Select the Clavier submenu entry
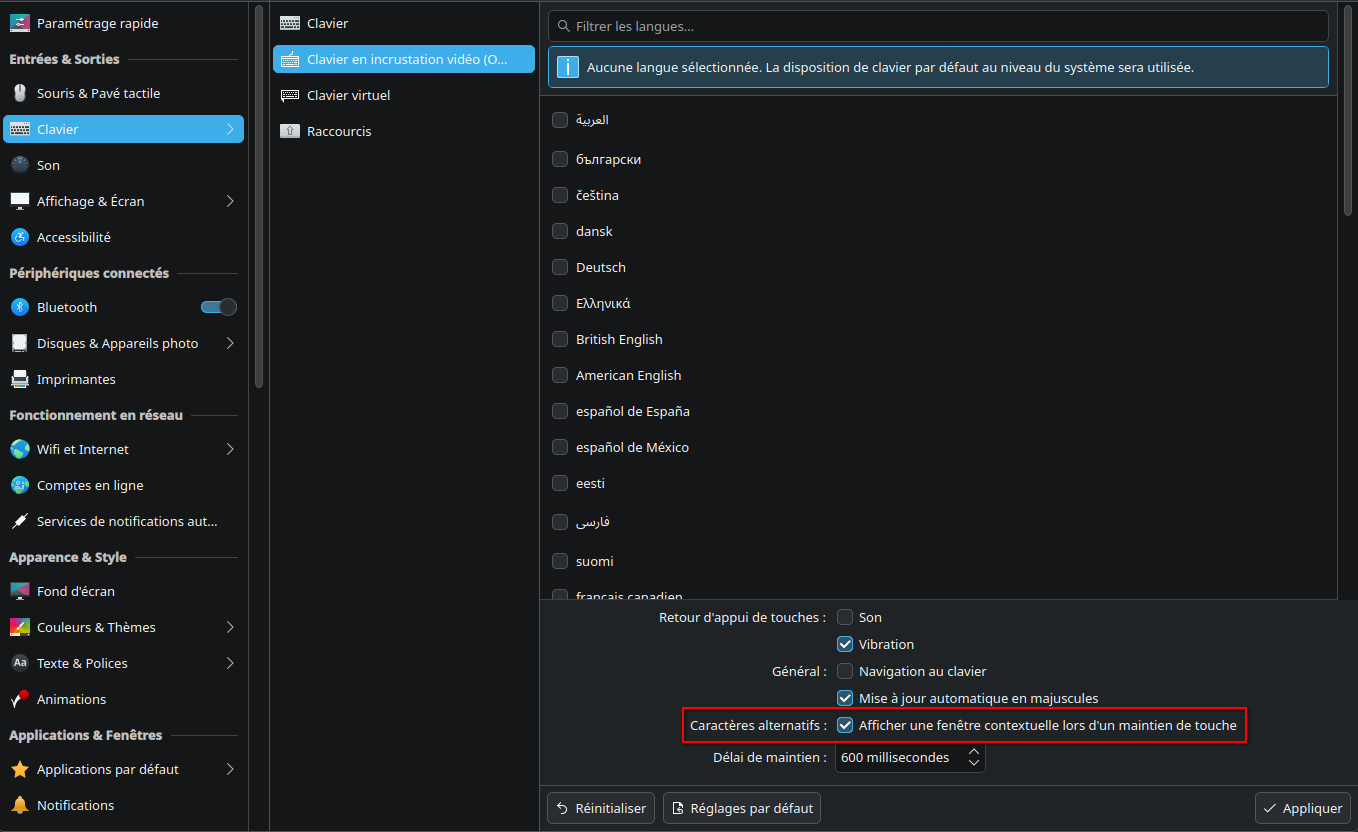 (404, 23)
